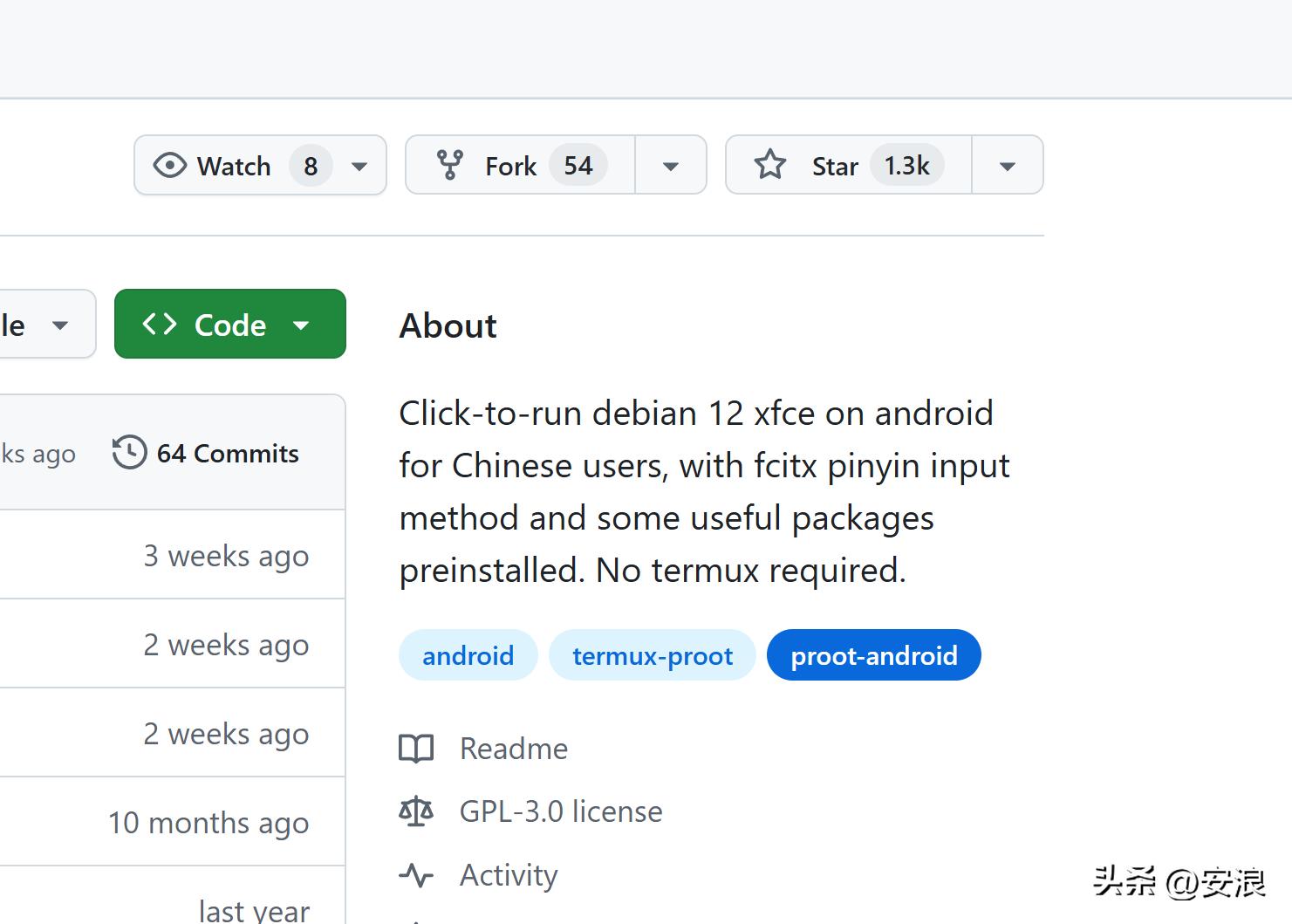Open the Watch options caret dropdown
1292x924 pixels.
(x=359, y=166)
